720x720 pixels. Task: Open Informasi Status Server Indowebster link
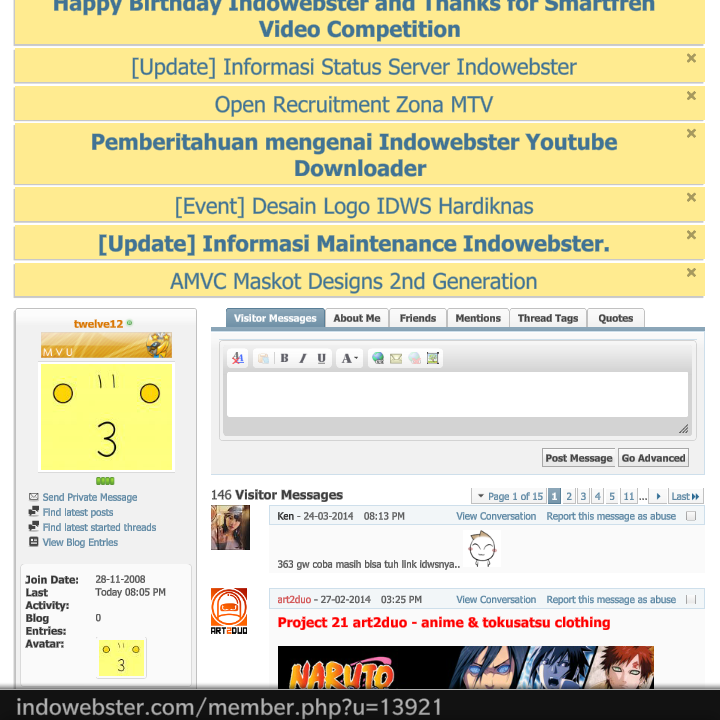[354, 67]
